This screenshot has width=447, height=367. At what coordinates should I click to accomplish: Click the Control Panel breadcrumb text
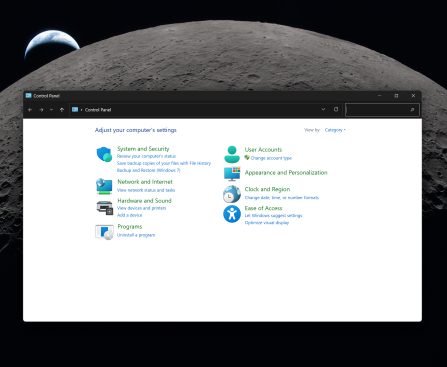98,110
